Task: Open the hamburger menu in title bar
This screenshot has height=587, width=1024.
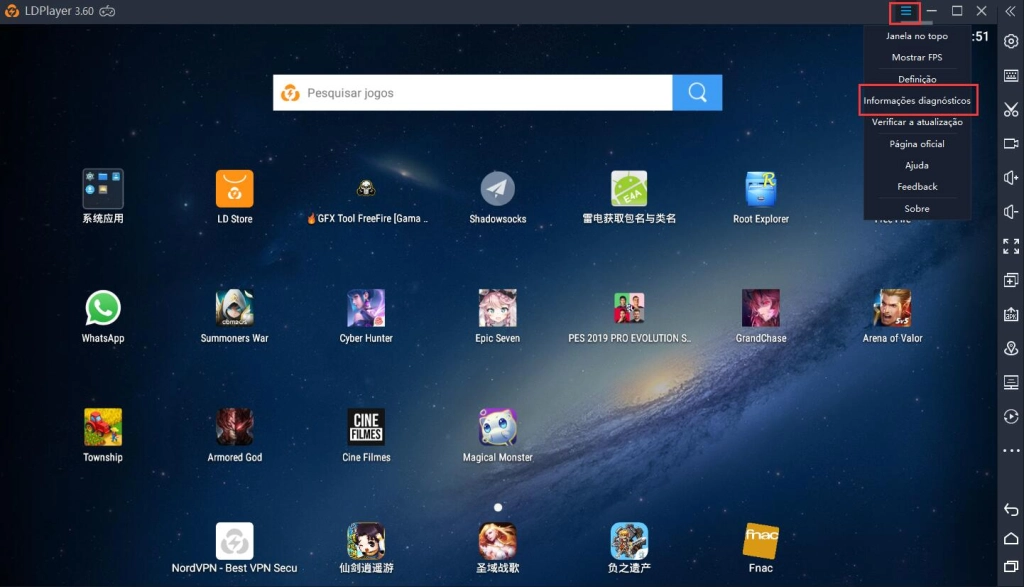Action: tap(905, 11)
